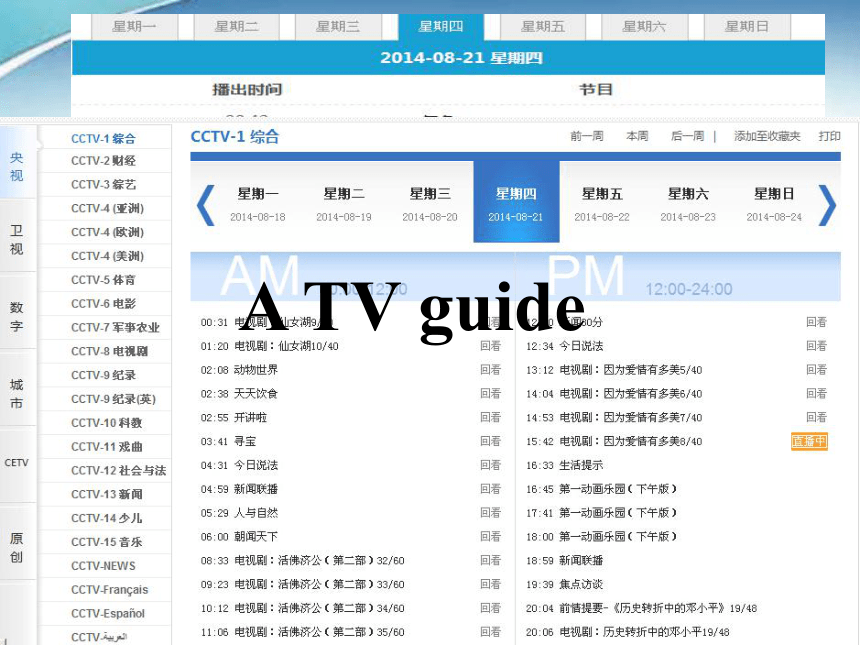860x645 pixels.
Task: Select the highlighted 星期四 2014-08-21 tab
Action: tap(516, 202)
